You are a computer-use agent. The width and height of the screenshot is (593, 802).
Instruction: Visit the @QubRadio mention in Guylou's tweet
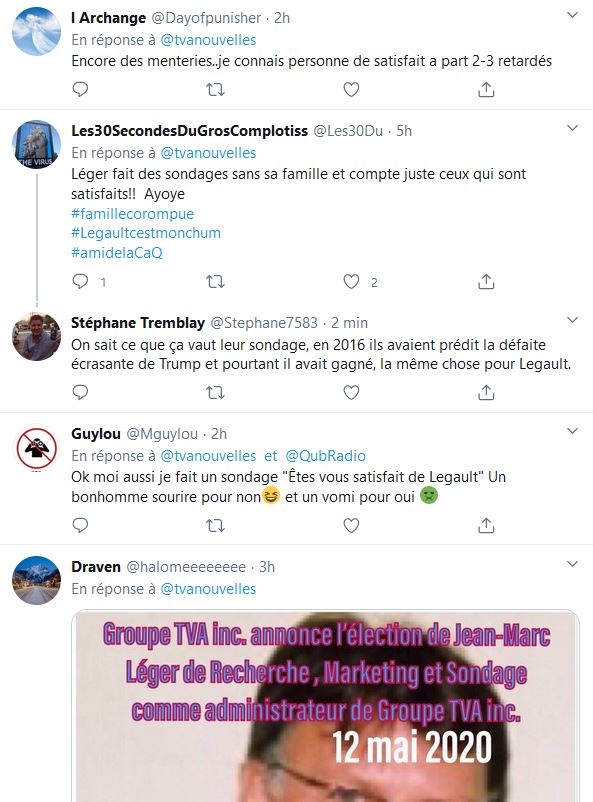[325, 456]
